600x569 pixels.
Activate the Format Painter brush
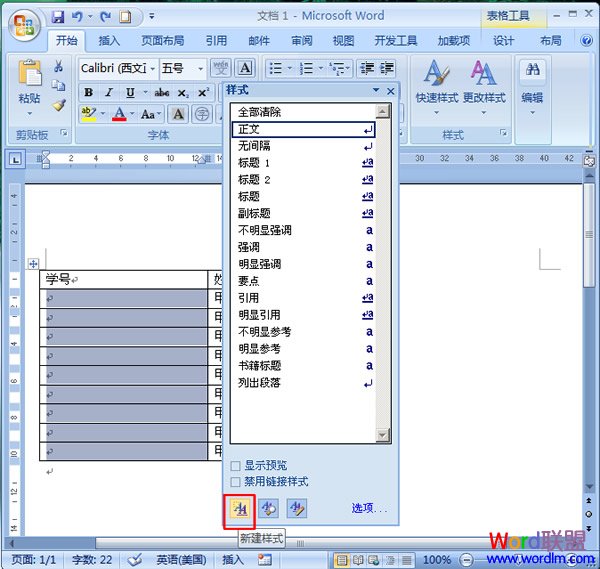[x=59, y=105]
